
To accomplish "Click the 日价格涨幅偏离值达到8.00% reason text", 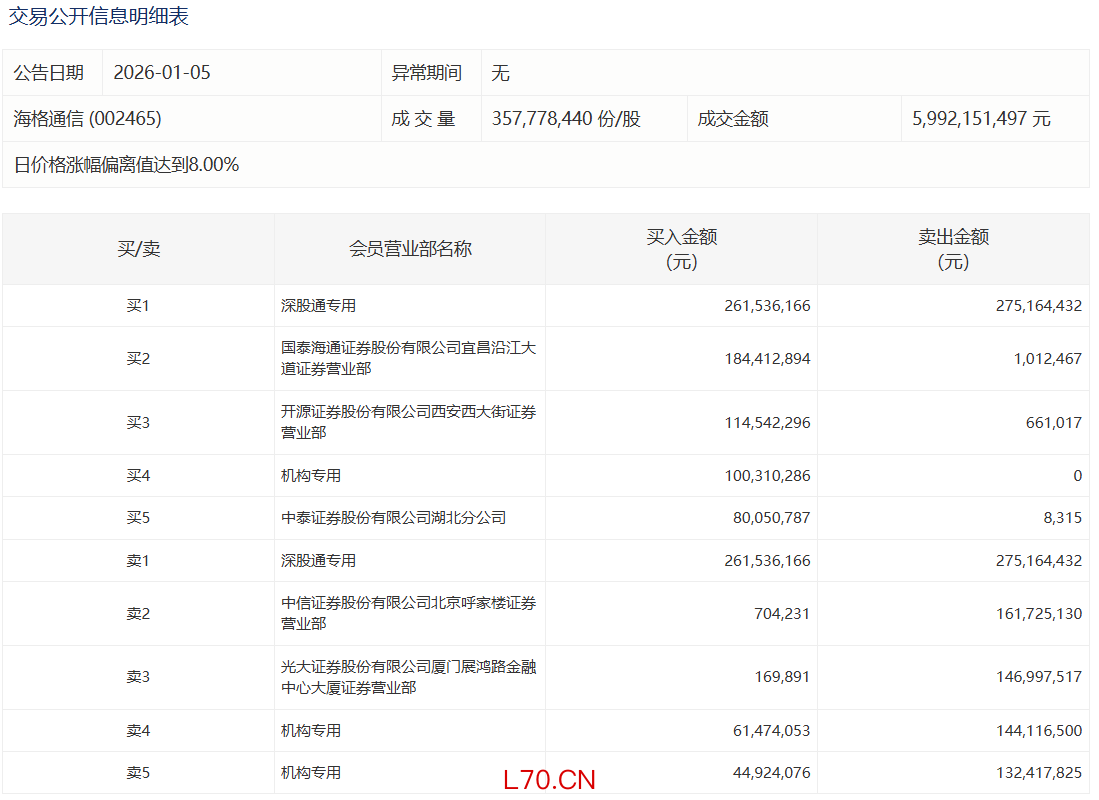I will click(x=126, y=165).
